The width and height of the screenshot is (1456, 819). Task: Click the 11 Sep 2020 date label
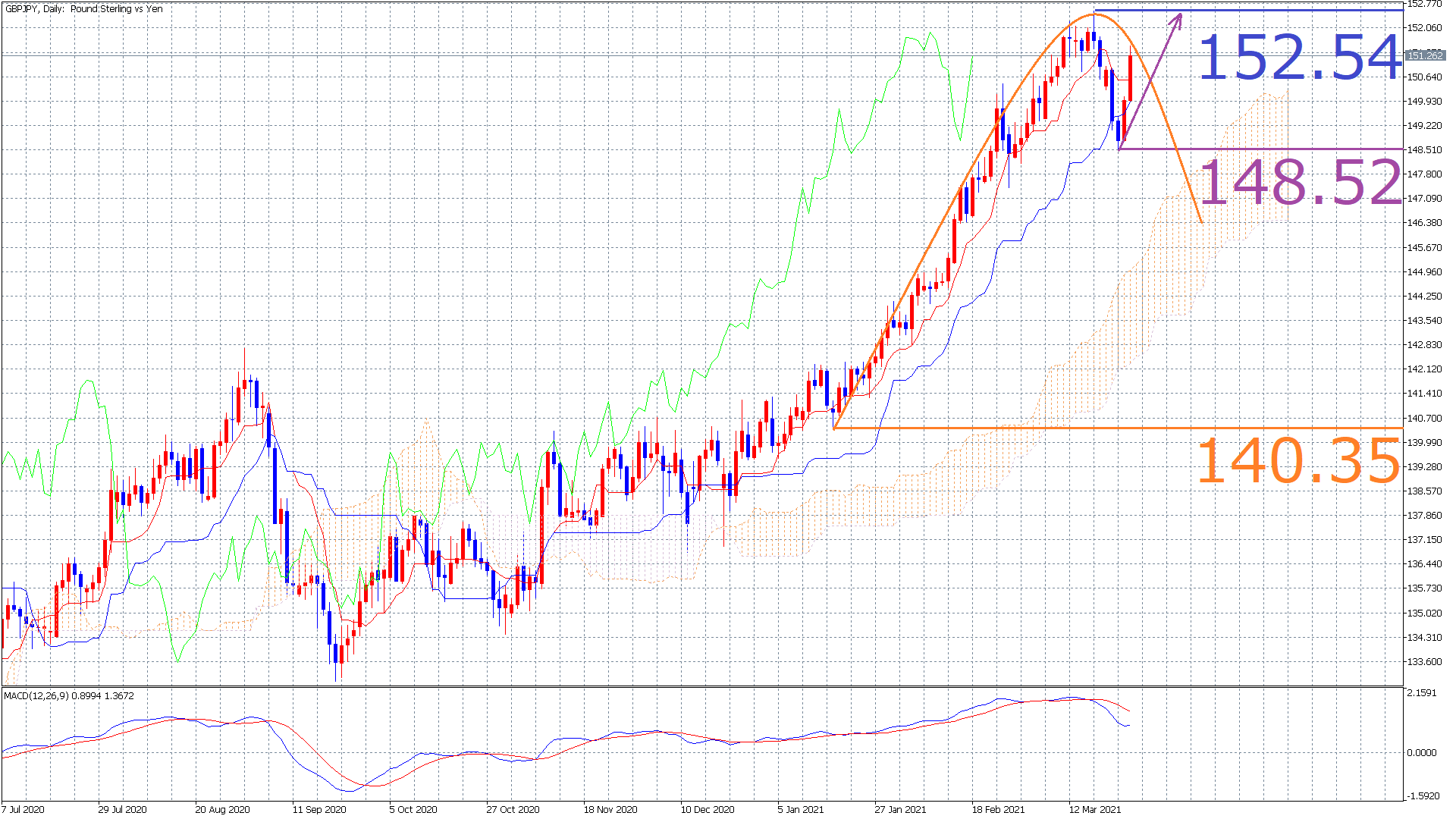click(319, 809)
